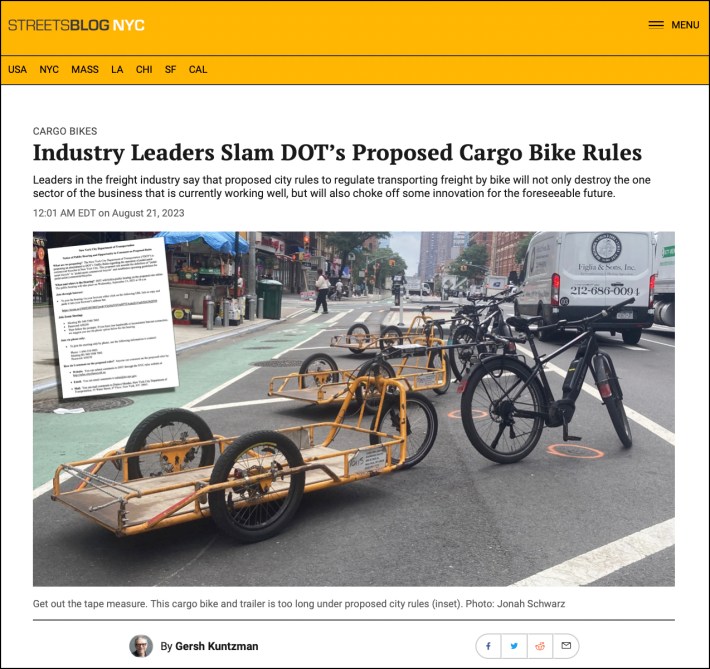
Task: Switch to the MASS edition
Action: 85,70
